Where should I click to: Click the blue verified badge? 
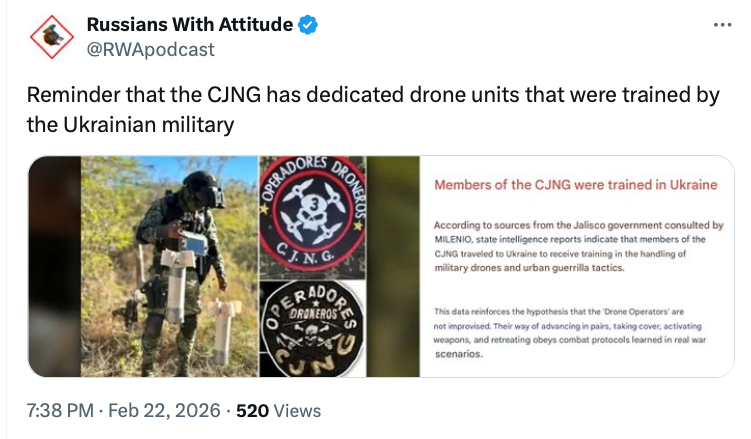tap(308, 25)
